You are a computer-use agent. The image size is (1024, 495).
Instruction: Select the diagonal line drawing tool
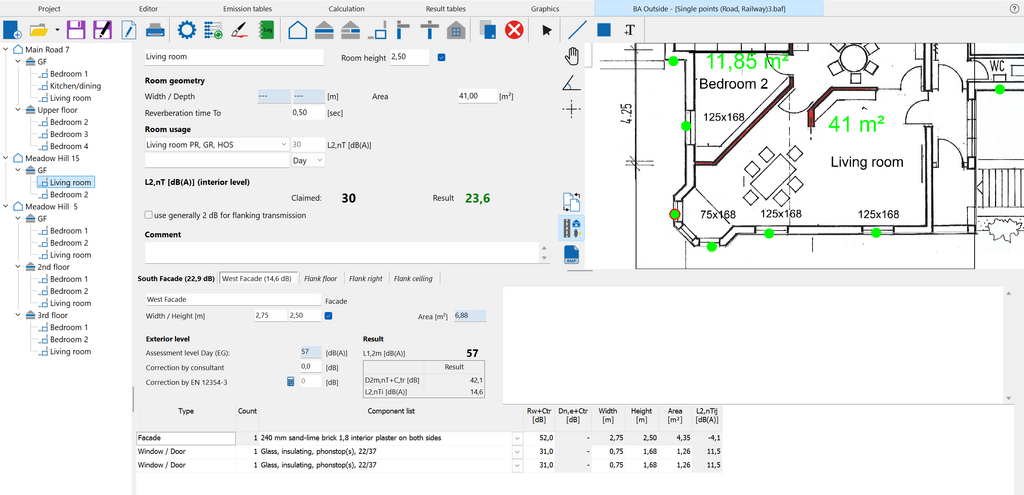coord(576,30)
